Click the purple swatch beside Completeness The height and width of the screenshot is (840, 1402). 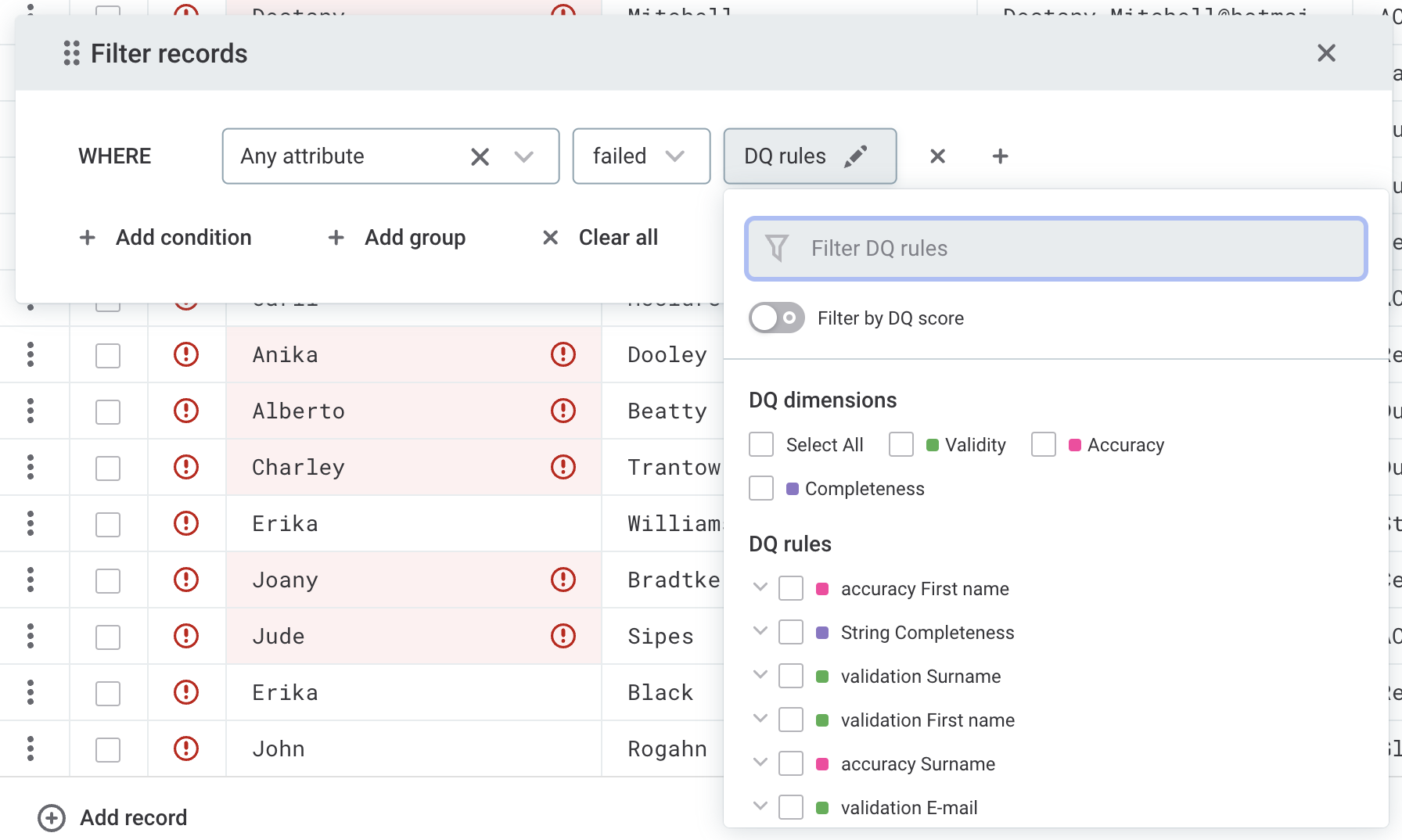click(793, 488)
